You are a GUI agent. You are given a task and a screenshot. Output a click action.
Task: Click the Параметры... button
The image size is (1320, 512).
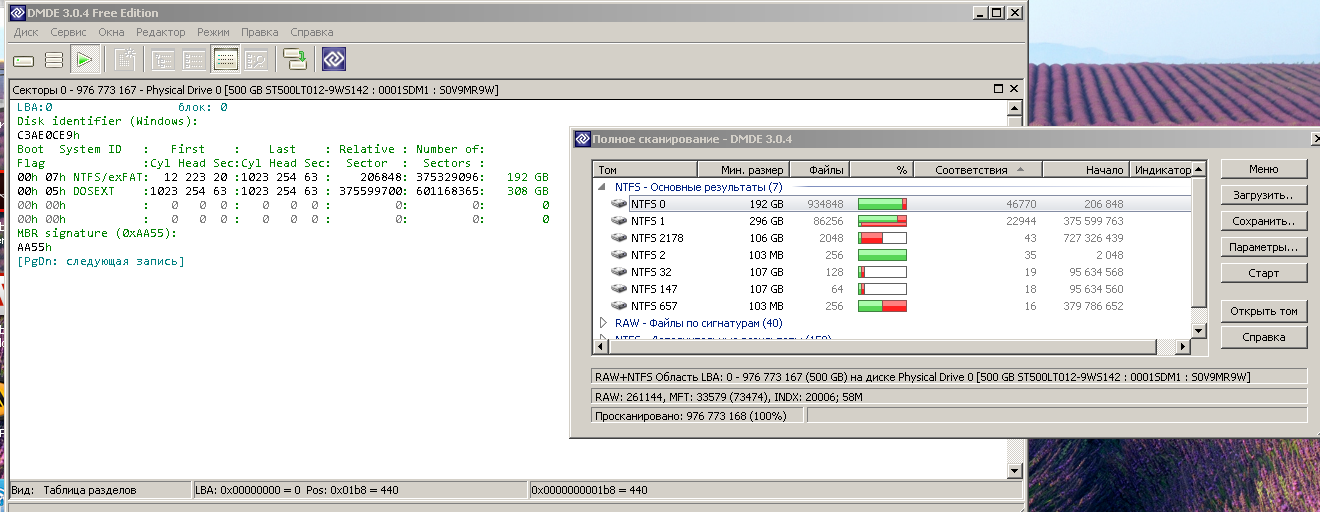(x=1263, y=247)
